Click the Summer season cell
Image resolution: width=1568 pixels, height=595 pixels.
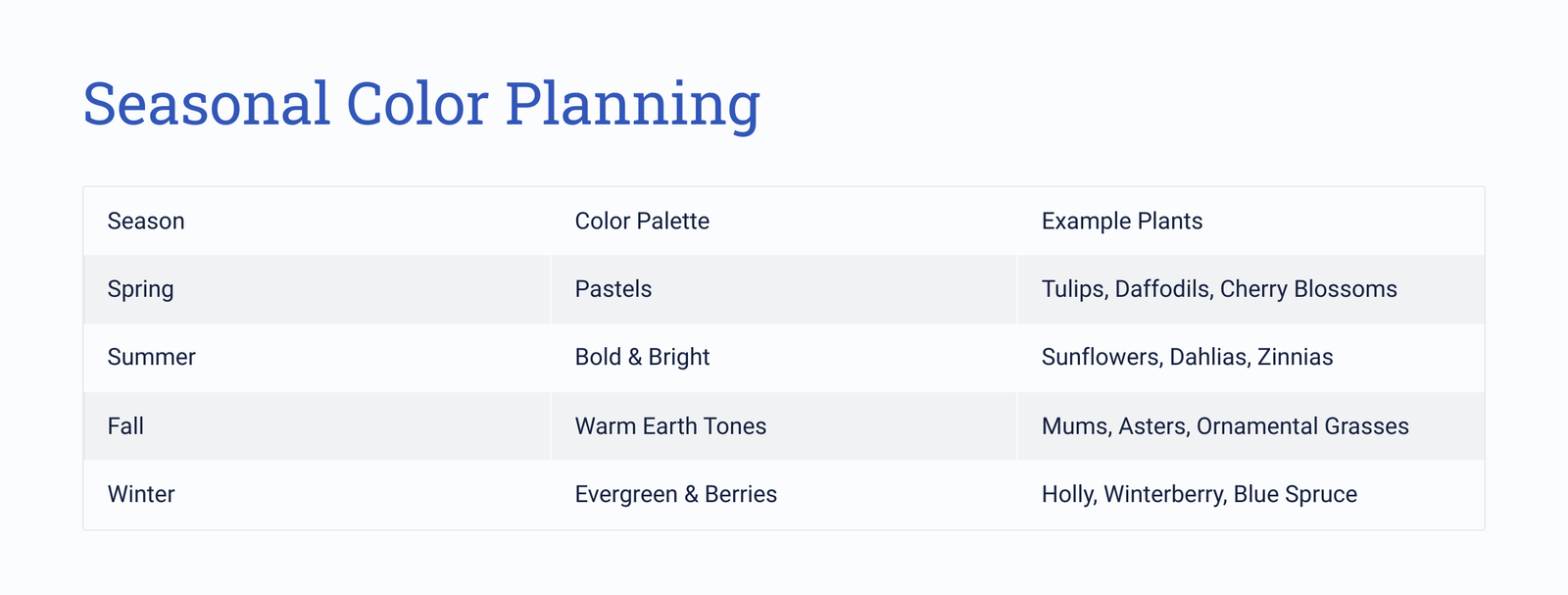click(318, 358)
